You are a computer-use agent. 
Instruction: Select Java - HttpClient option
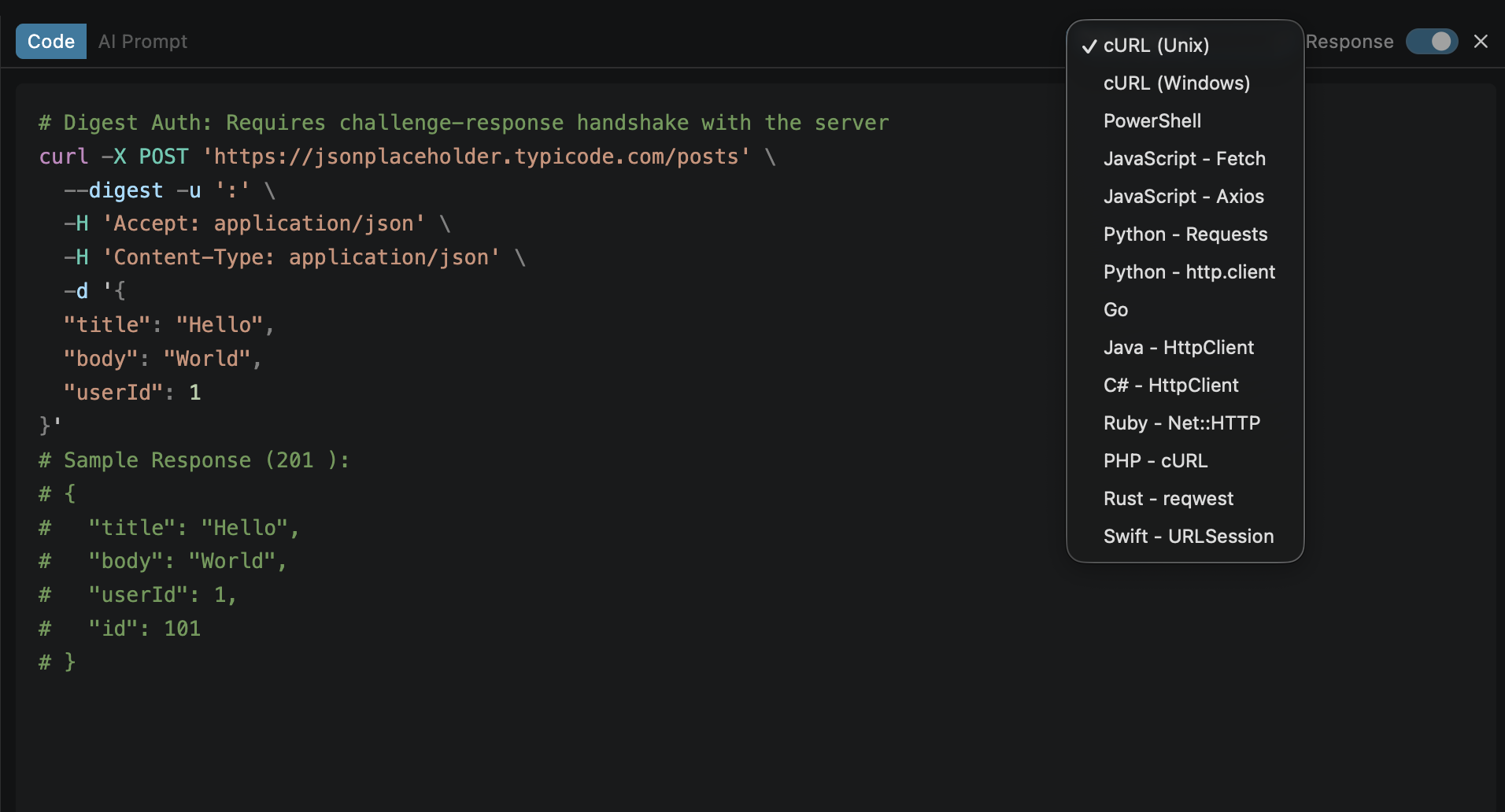coord(1185,348)
